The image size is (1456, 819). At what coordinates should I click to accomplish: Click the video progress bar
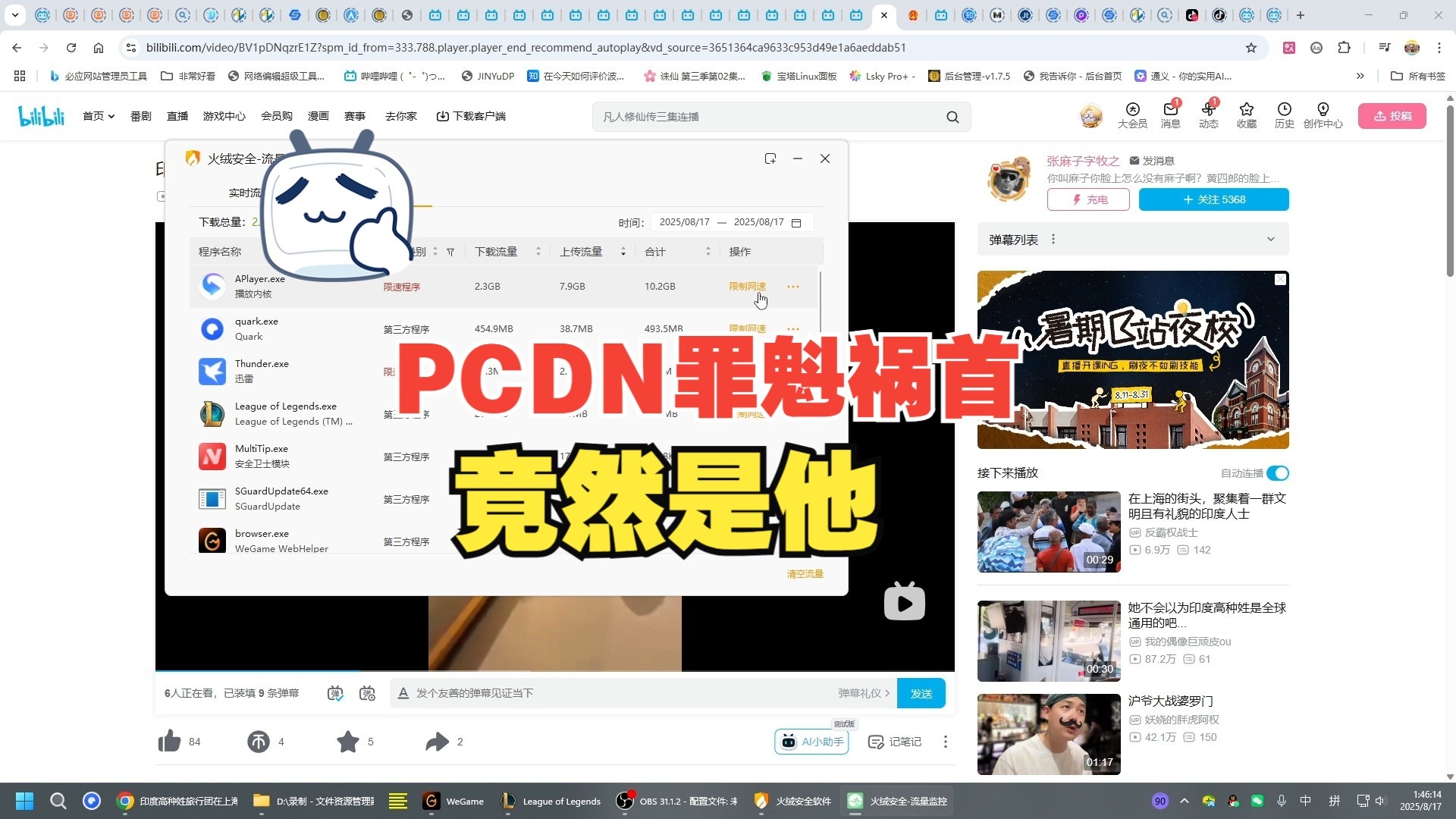554,672
